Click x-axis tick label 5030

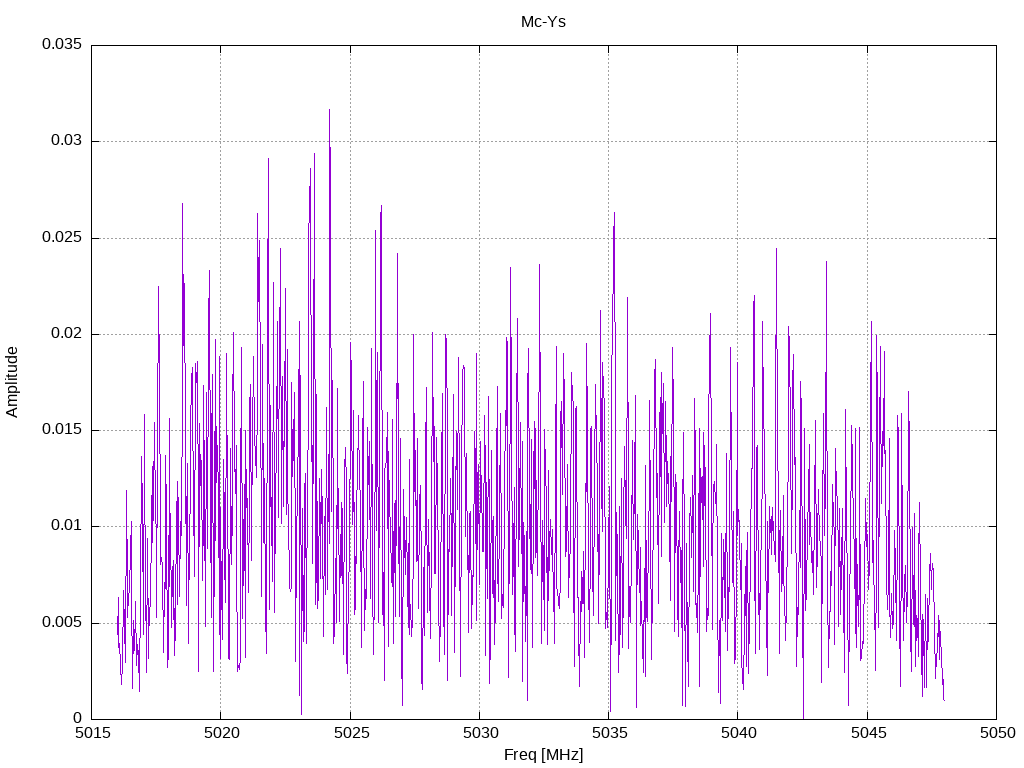pyautogui.click(x=480, y=733)
